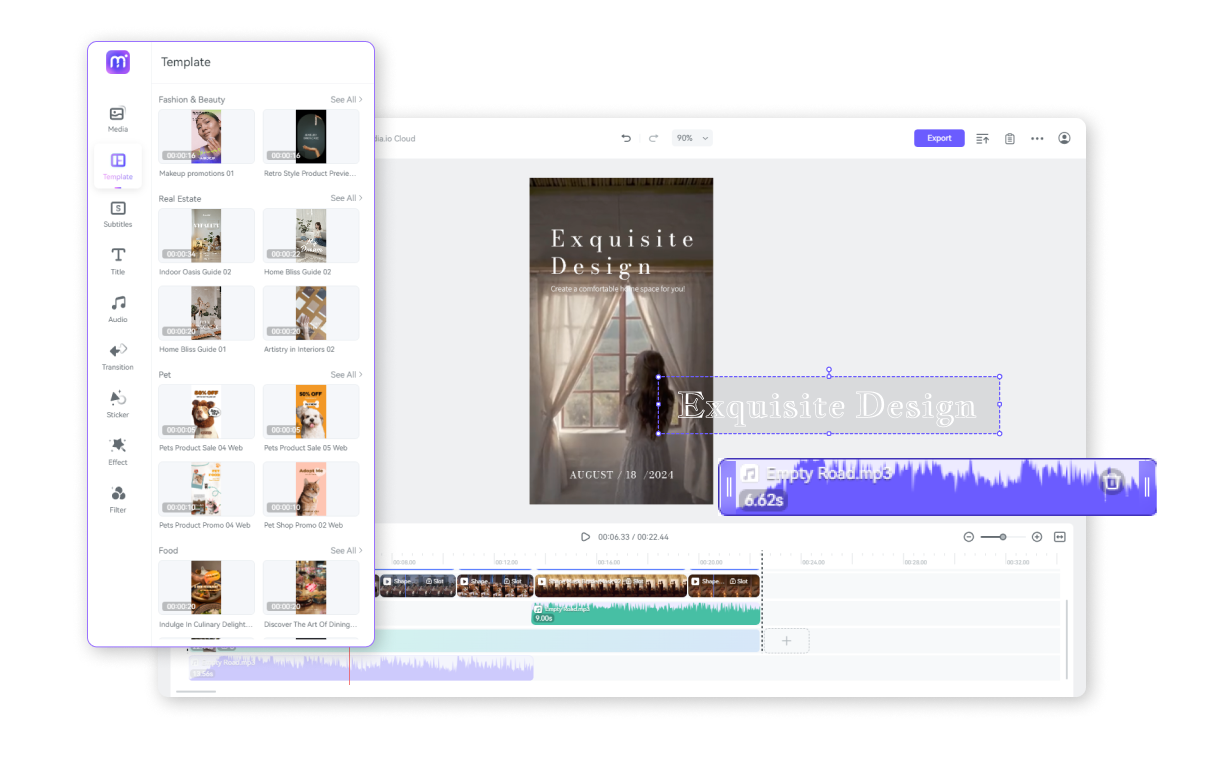Open the Sticker panel

tap(117, 403)
